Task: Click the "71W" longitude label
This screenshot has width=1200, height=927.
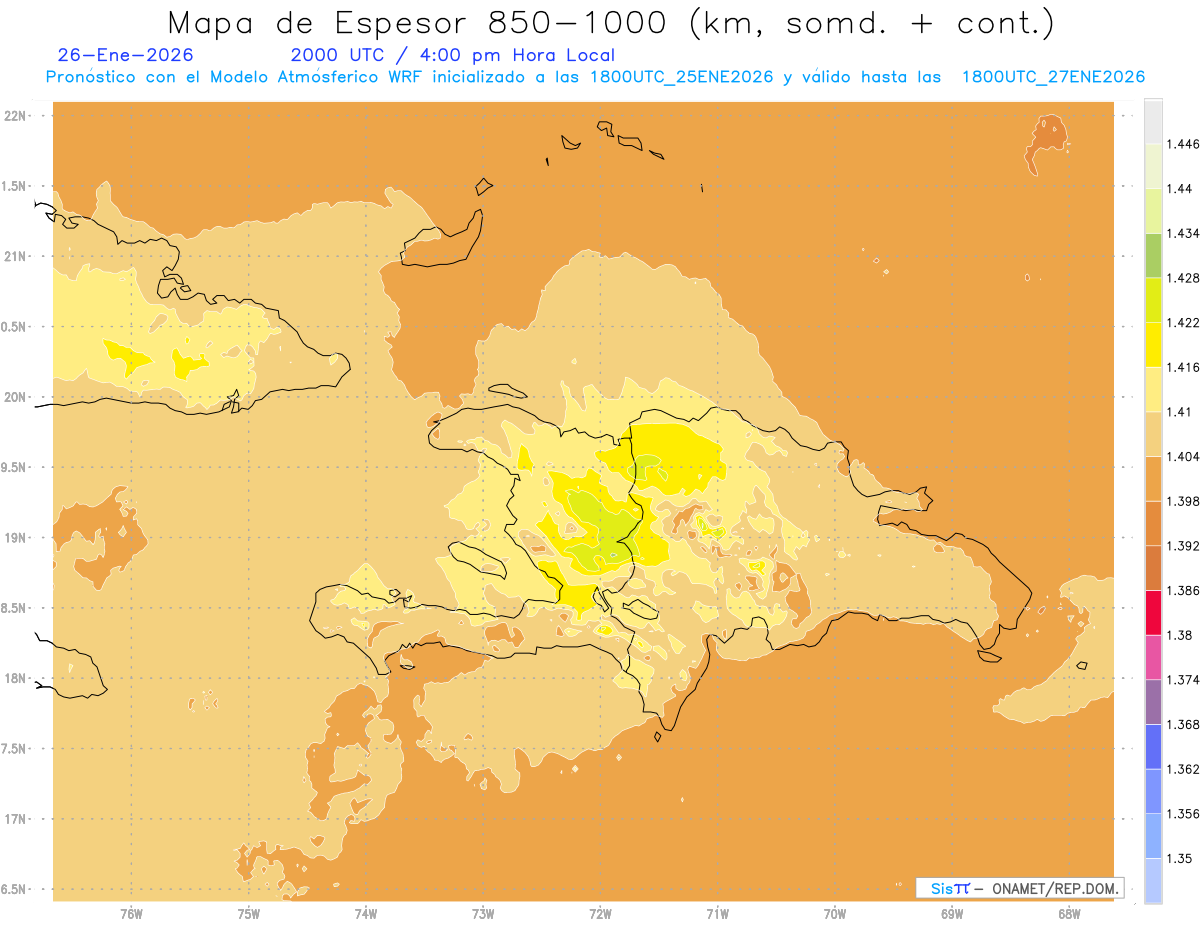Action: [717, 914]
